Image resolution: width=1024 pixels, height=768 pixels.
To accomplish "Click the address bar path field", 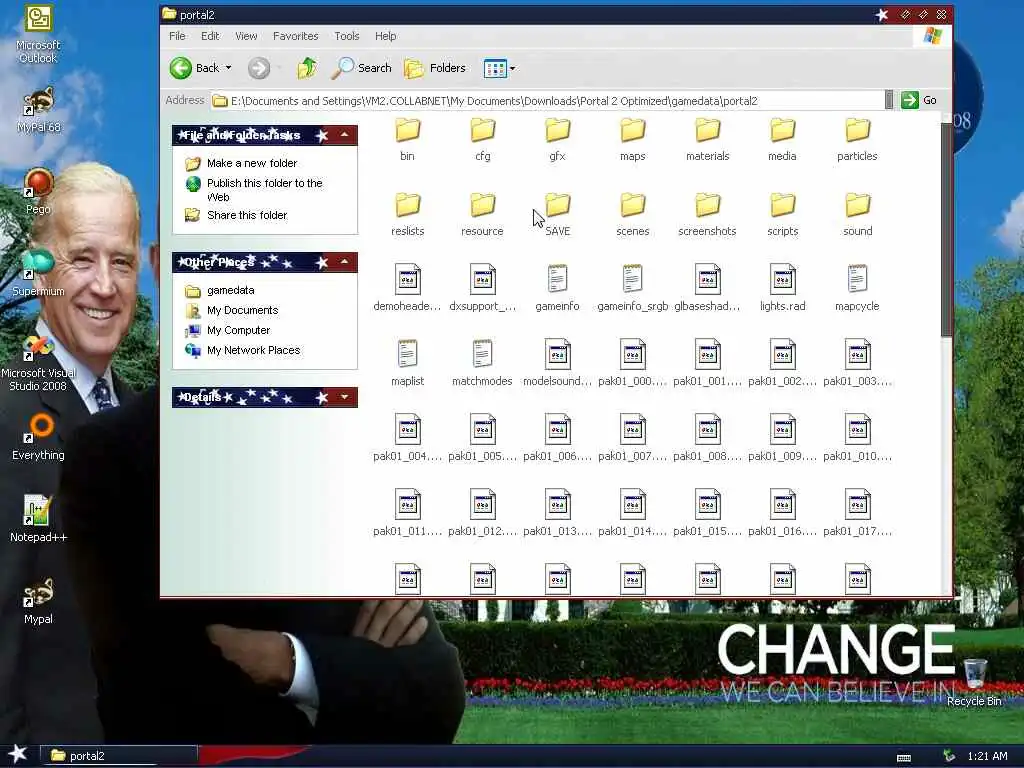I will coord(547,101).
